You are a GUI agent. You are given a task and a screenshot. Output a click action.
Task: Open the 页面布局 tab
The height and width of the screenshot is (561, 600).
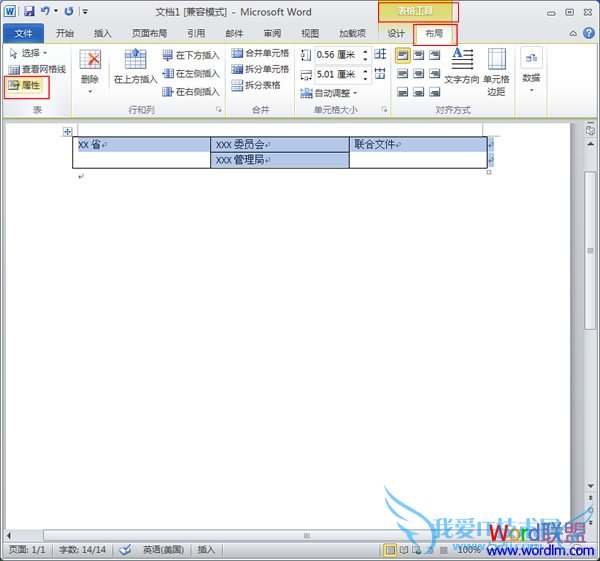(149, 34)
